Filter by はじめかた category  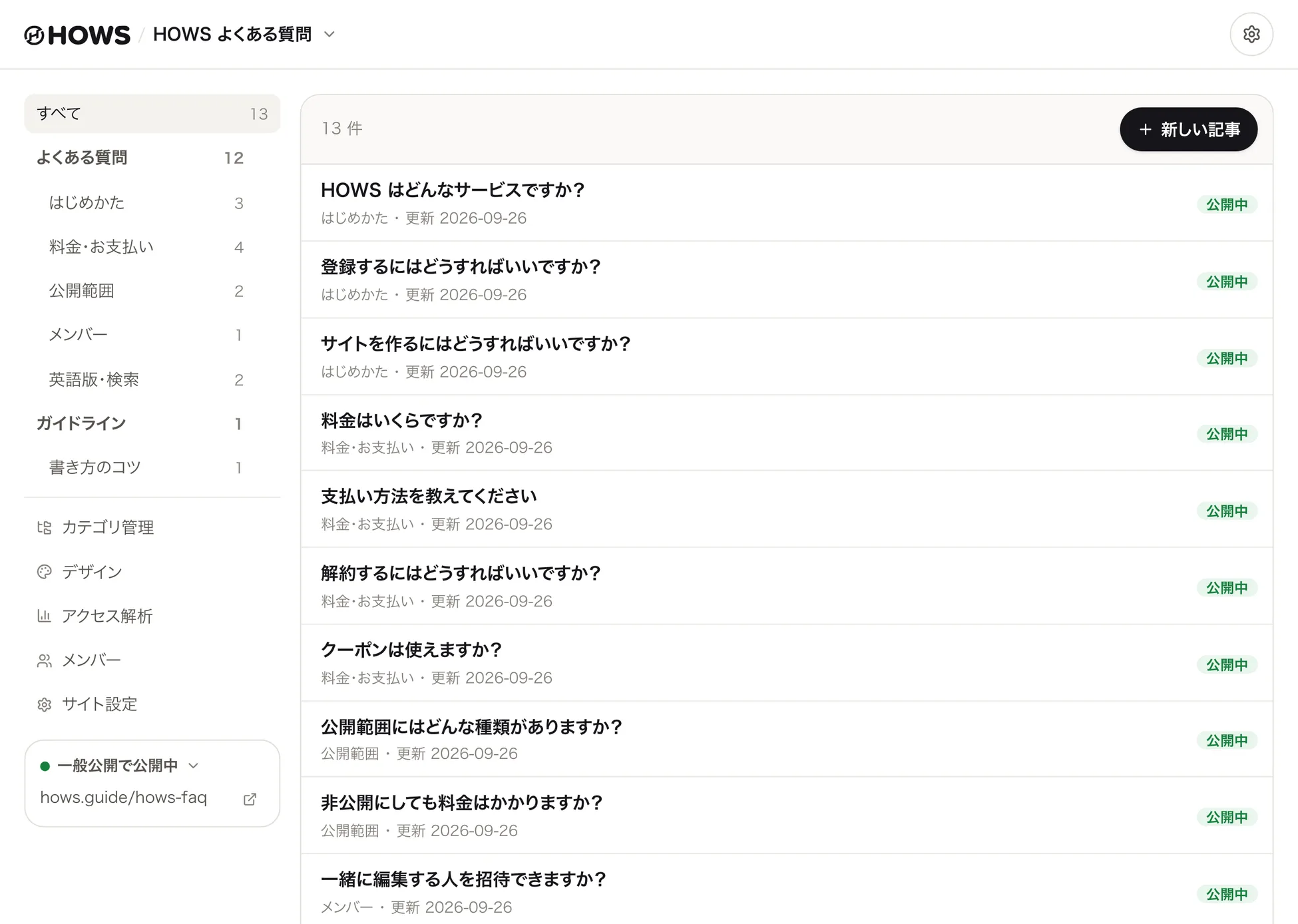click(x=146, y=202)
